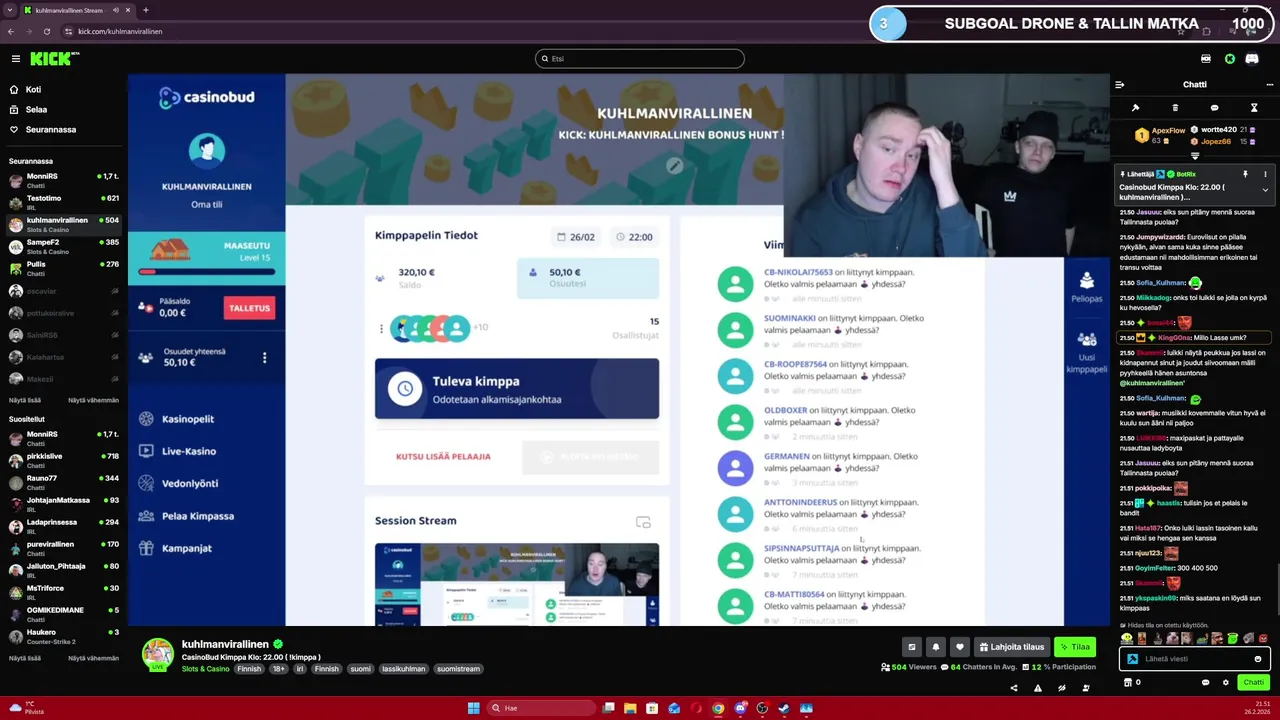
Task: Open pirkkislive recommended channel
Action: click(x=64, y=460)
